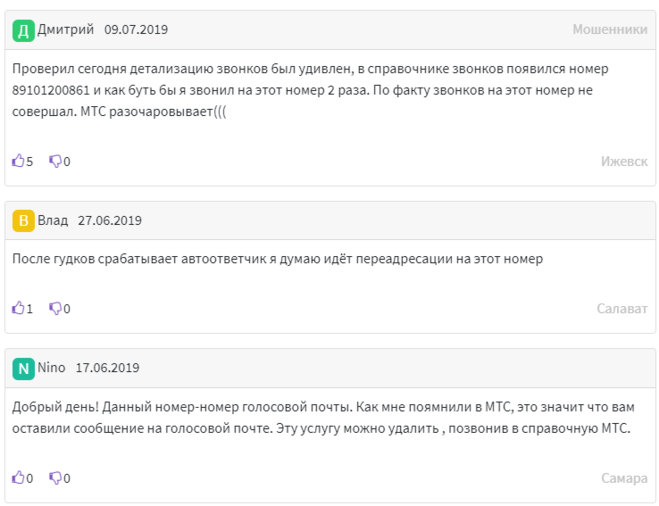Screen dimensions: 659x506
Task: Select the city Ижевск
Action: point(624,161)
